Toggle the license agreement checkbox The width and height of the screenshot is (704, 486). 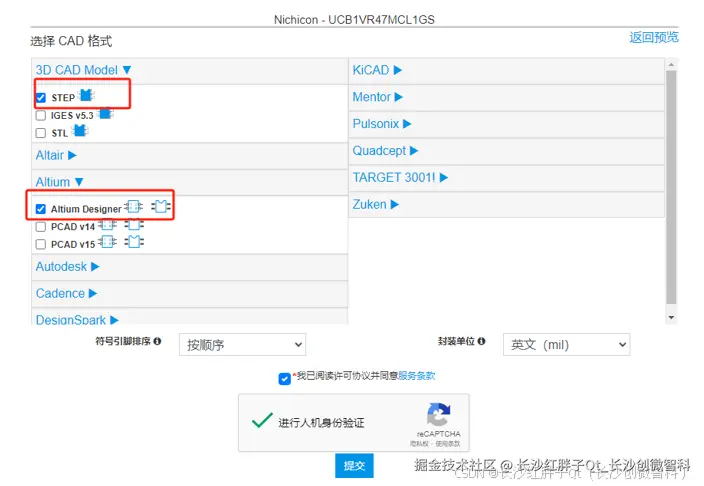[x=285, y=379]
